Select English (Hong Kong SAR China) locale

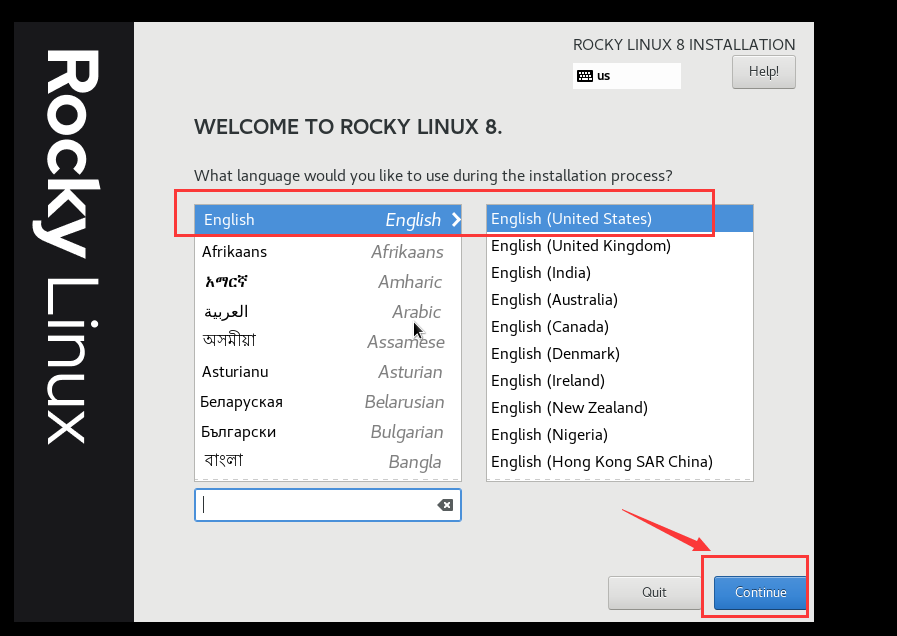coord(620,462)
